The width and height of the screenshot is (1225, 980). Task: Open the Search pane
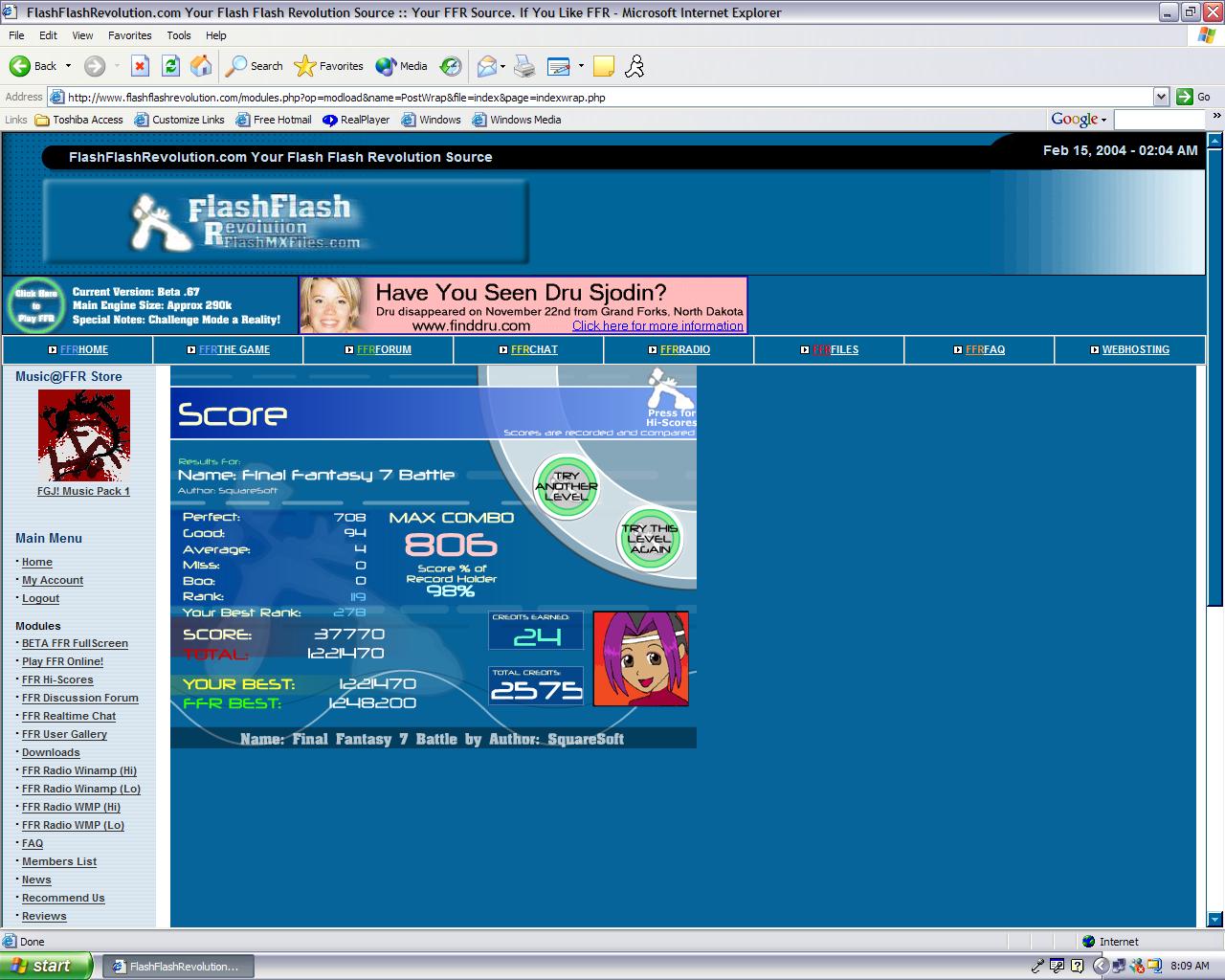[255, 66]
